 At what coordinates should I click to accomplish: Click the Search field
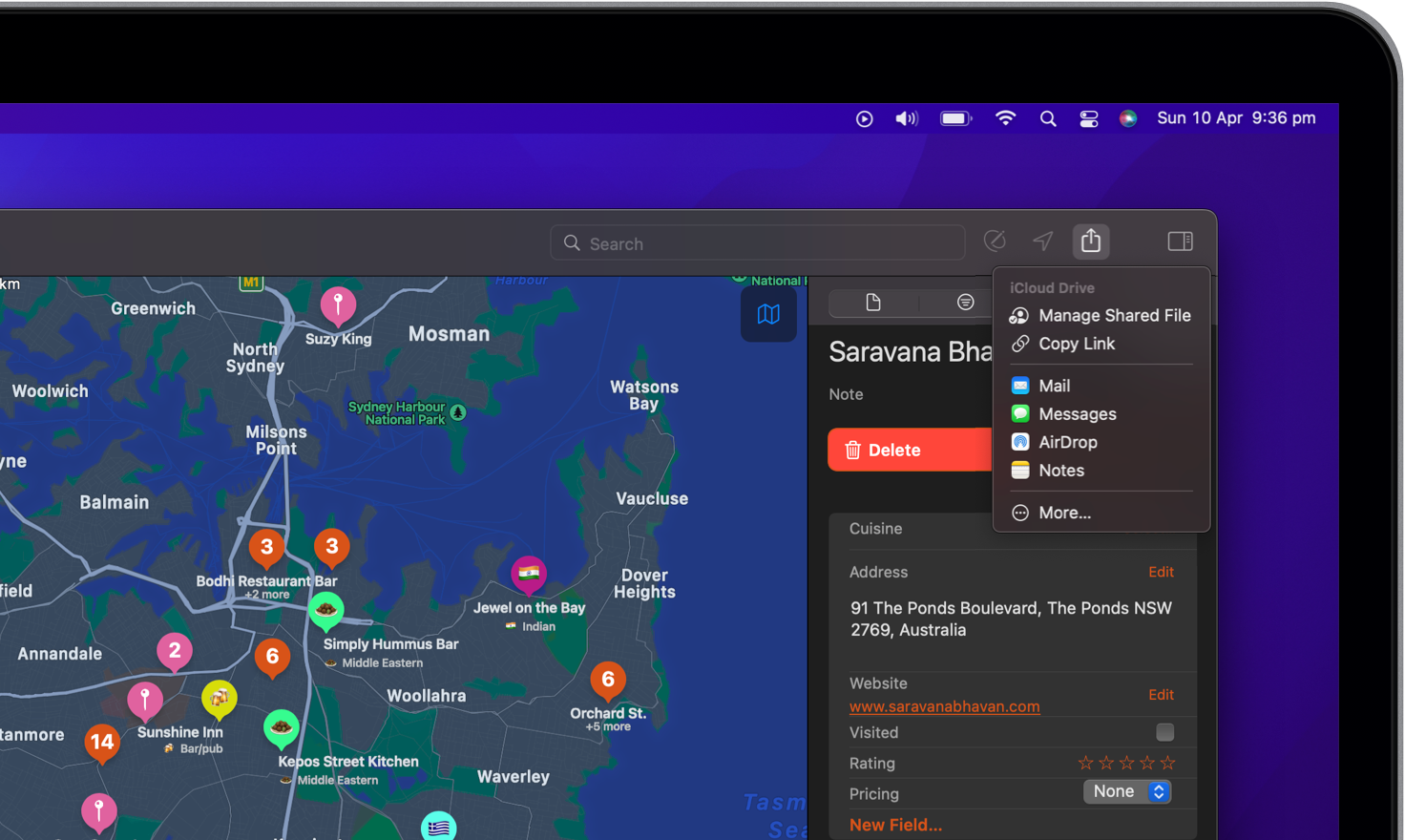click(758, 242)
